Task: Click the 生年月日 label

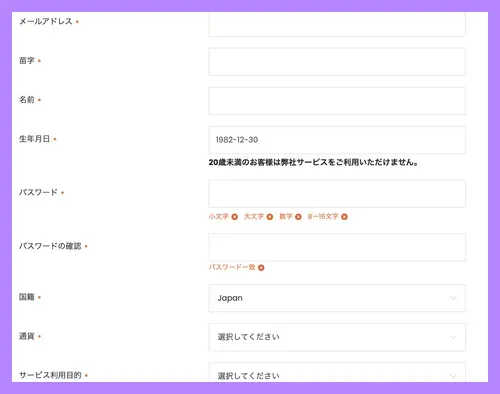Action: (34, 139)
